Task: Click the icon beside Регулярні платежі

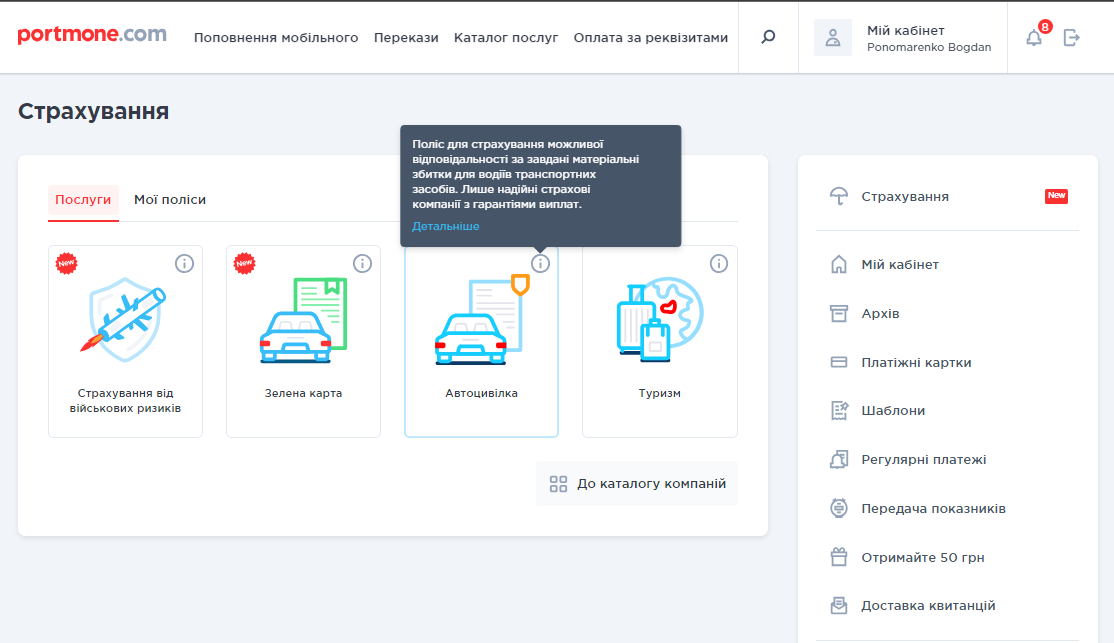Action: pos(839,460)
